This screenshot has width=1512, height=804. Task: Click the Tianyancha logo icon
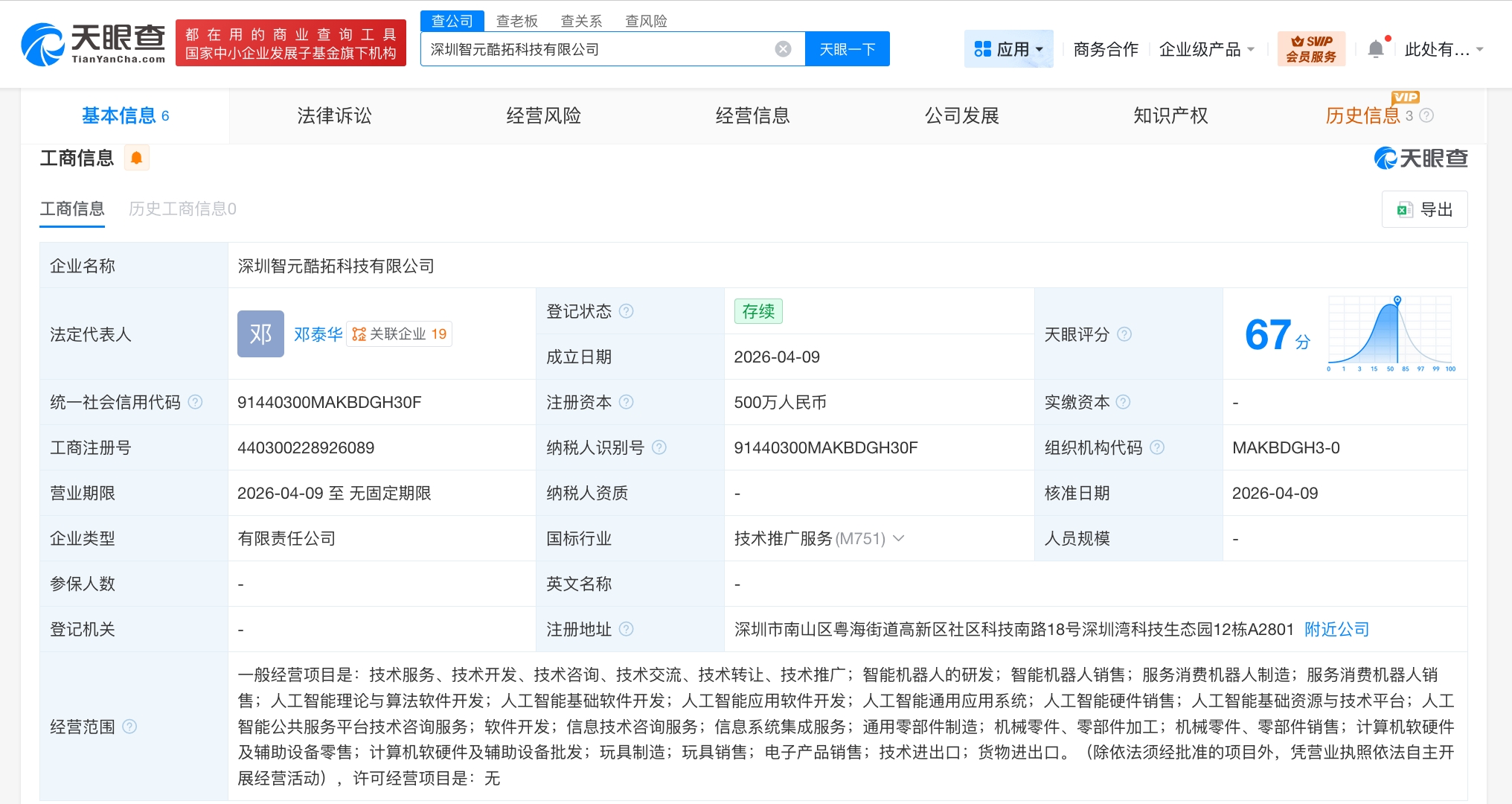click(42, 43)
